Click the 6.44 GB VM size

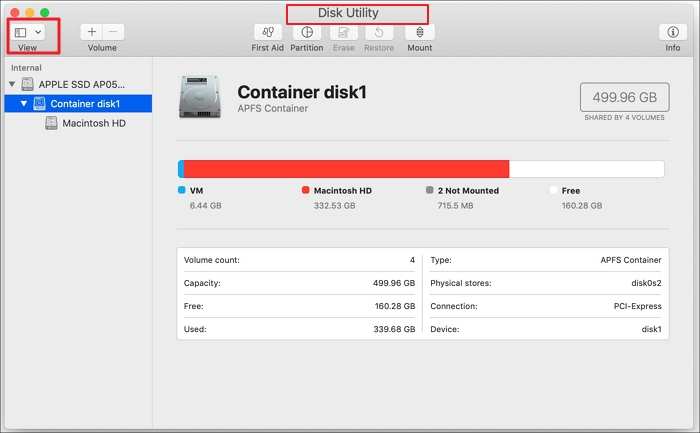(x=205, y=206)
